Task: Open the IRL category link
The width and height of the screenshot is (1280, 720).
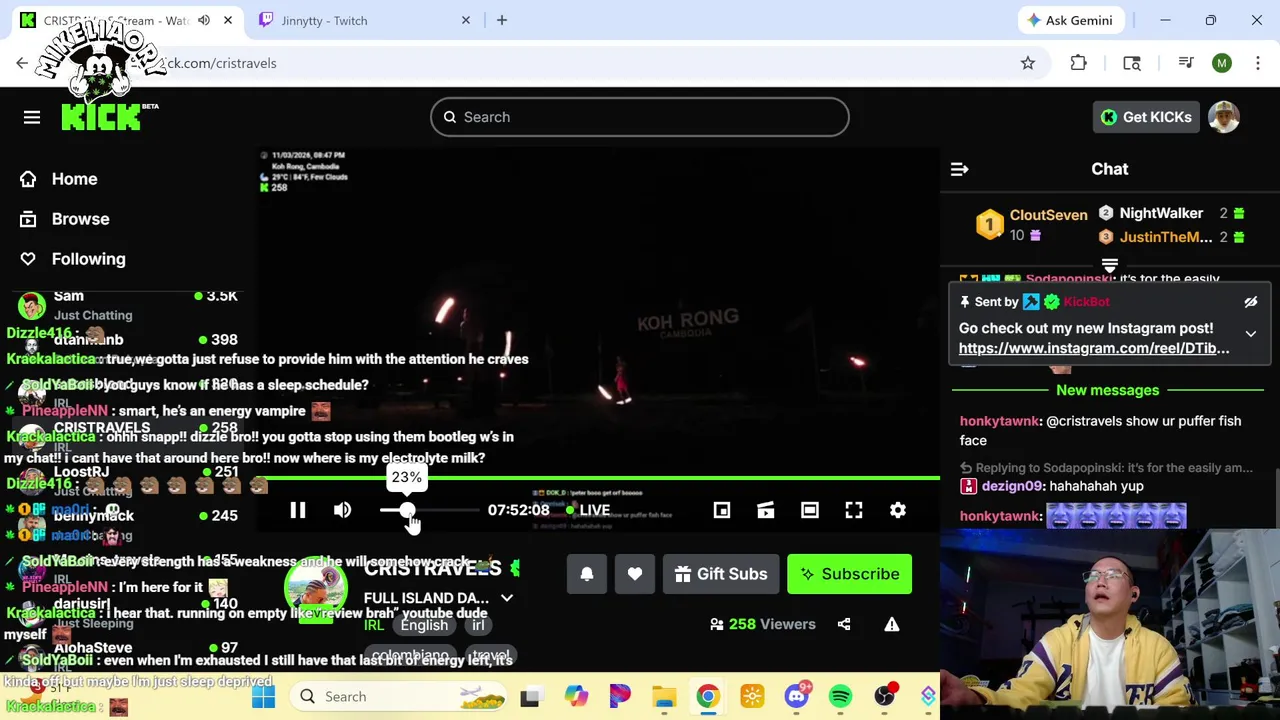Action: pos(374,625)
